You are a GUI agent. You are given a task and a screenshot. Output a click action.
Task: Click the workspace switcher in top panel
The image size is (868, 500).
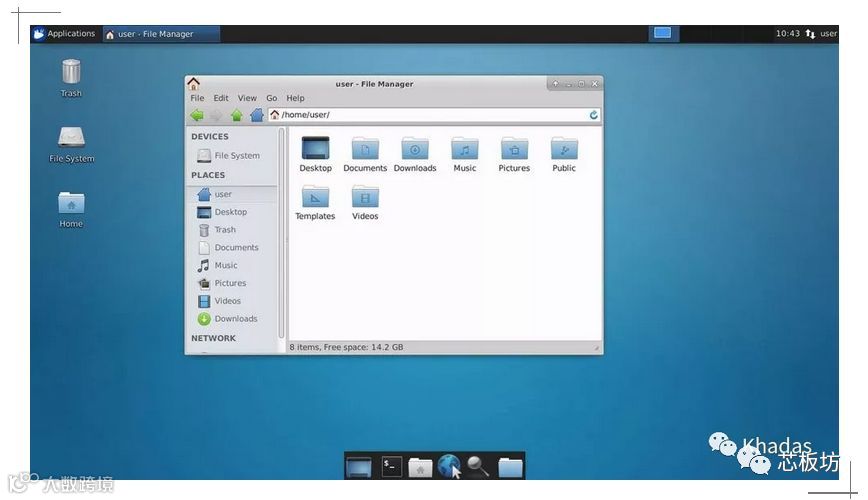[663, 33]
